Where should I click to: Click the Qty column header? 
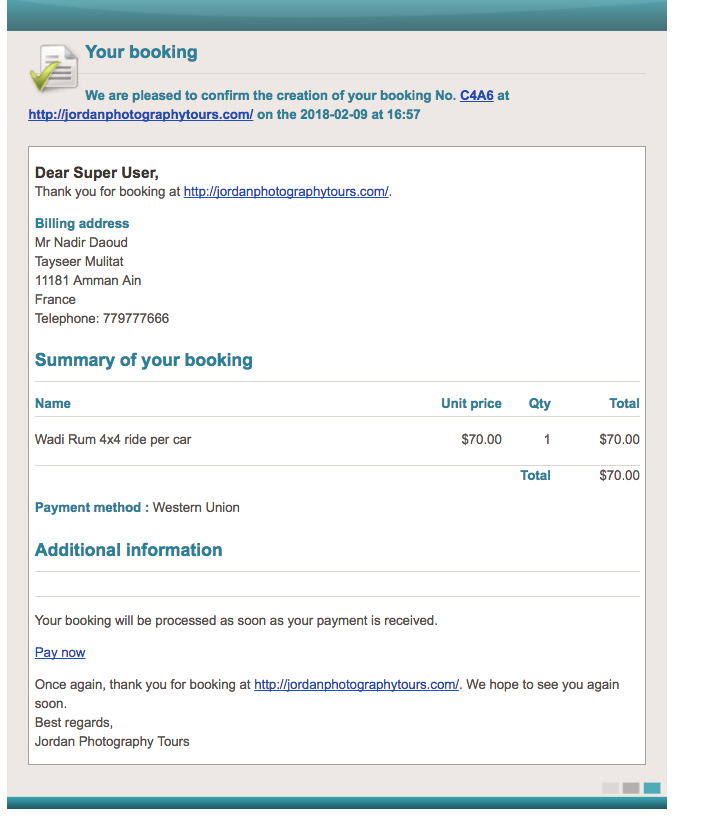coord(539,404)
